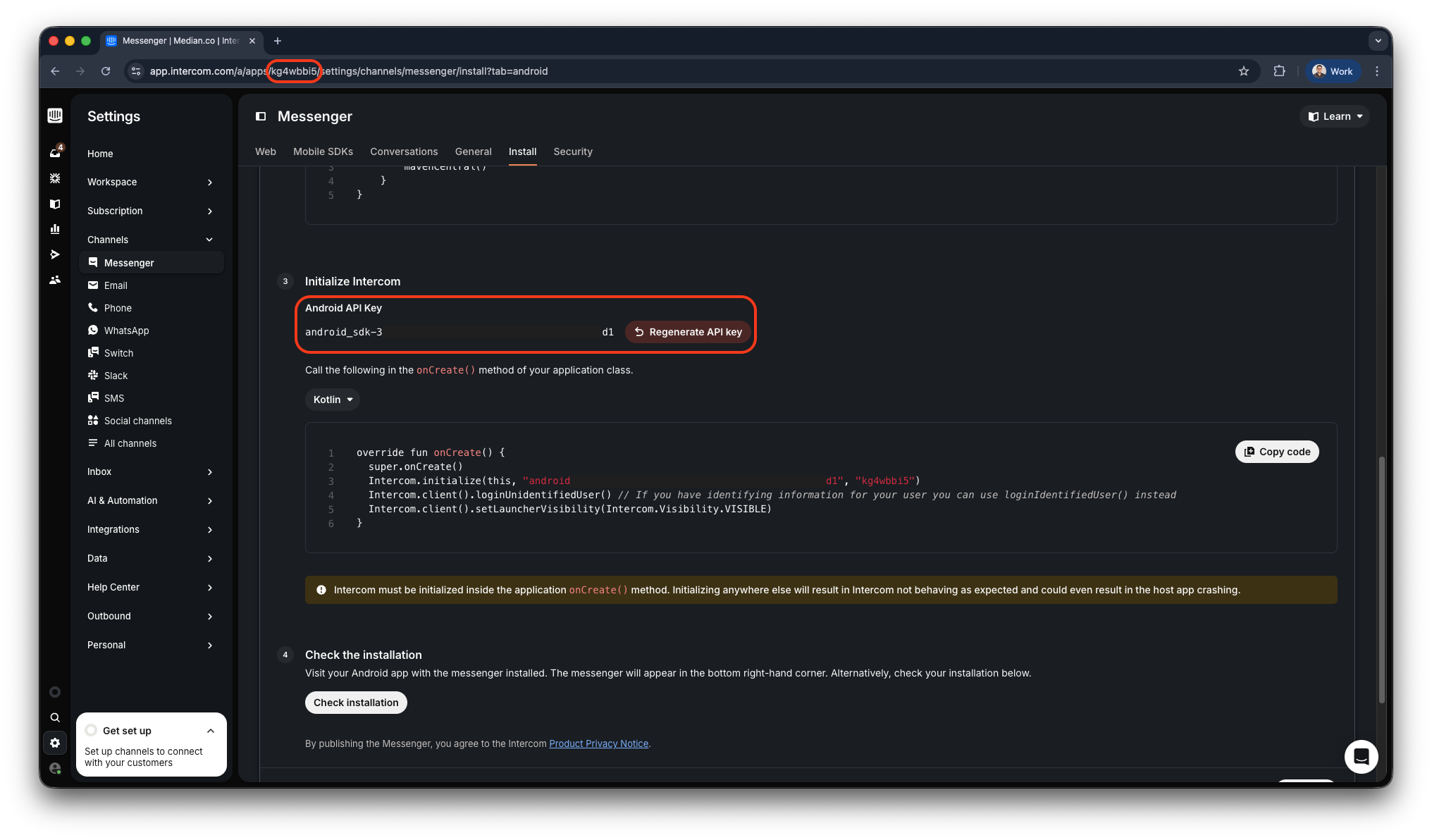Open the Product Privacy Notice link
Screen dimensions: 1432x840
(598, 743)
